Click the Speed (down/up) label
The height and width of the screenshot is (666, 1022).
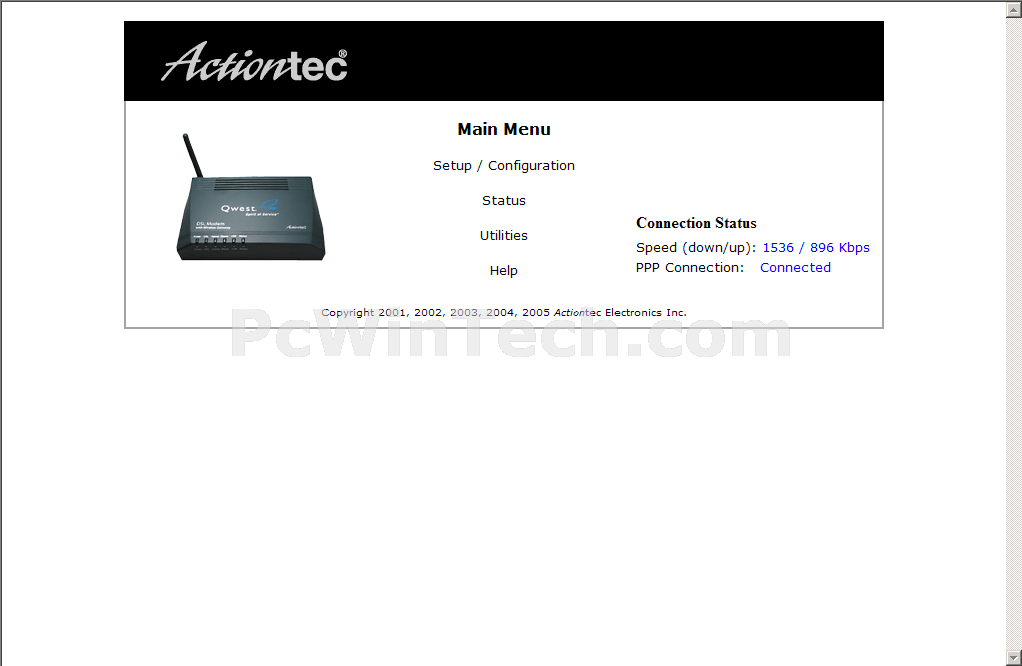click(695, 248)
